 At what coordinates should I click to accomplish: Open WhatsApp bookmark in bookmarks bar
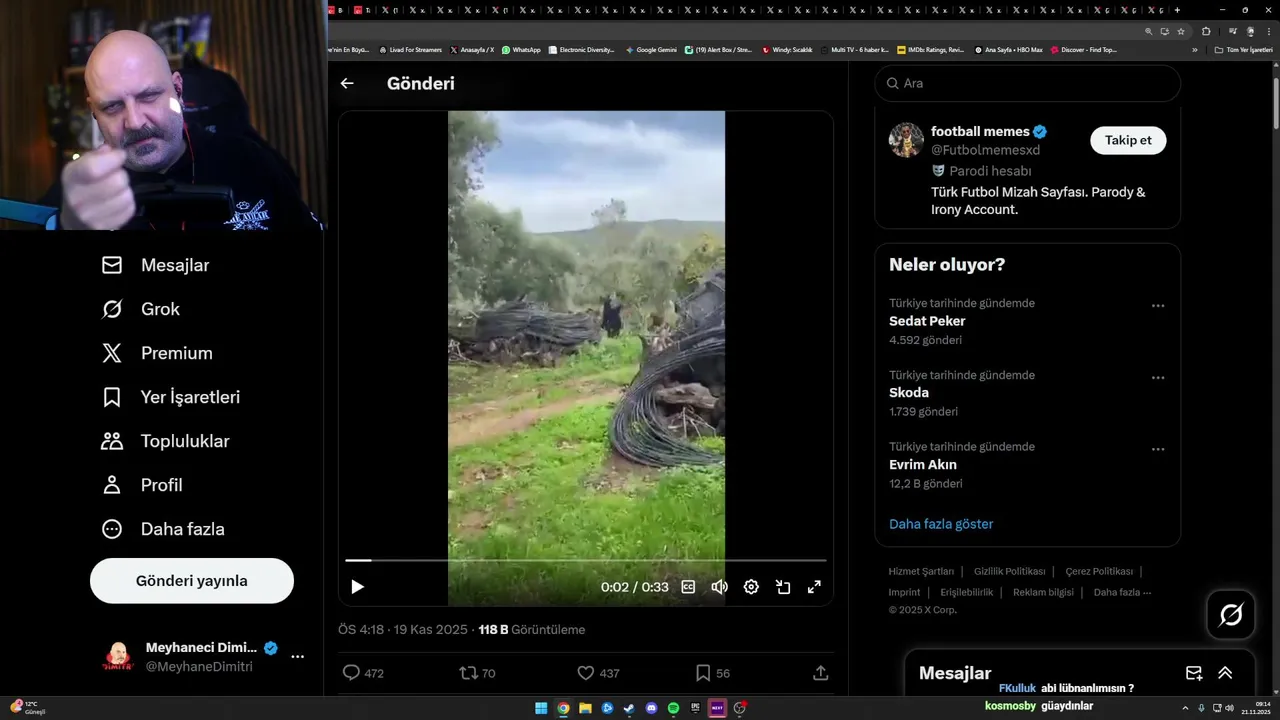tap(521, 49)
